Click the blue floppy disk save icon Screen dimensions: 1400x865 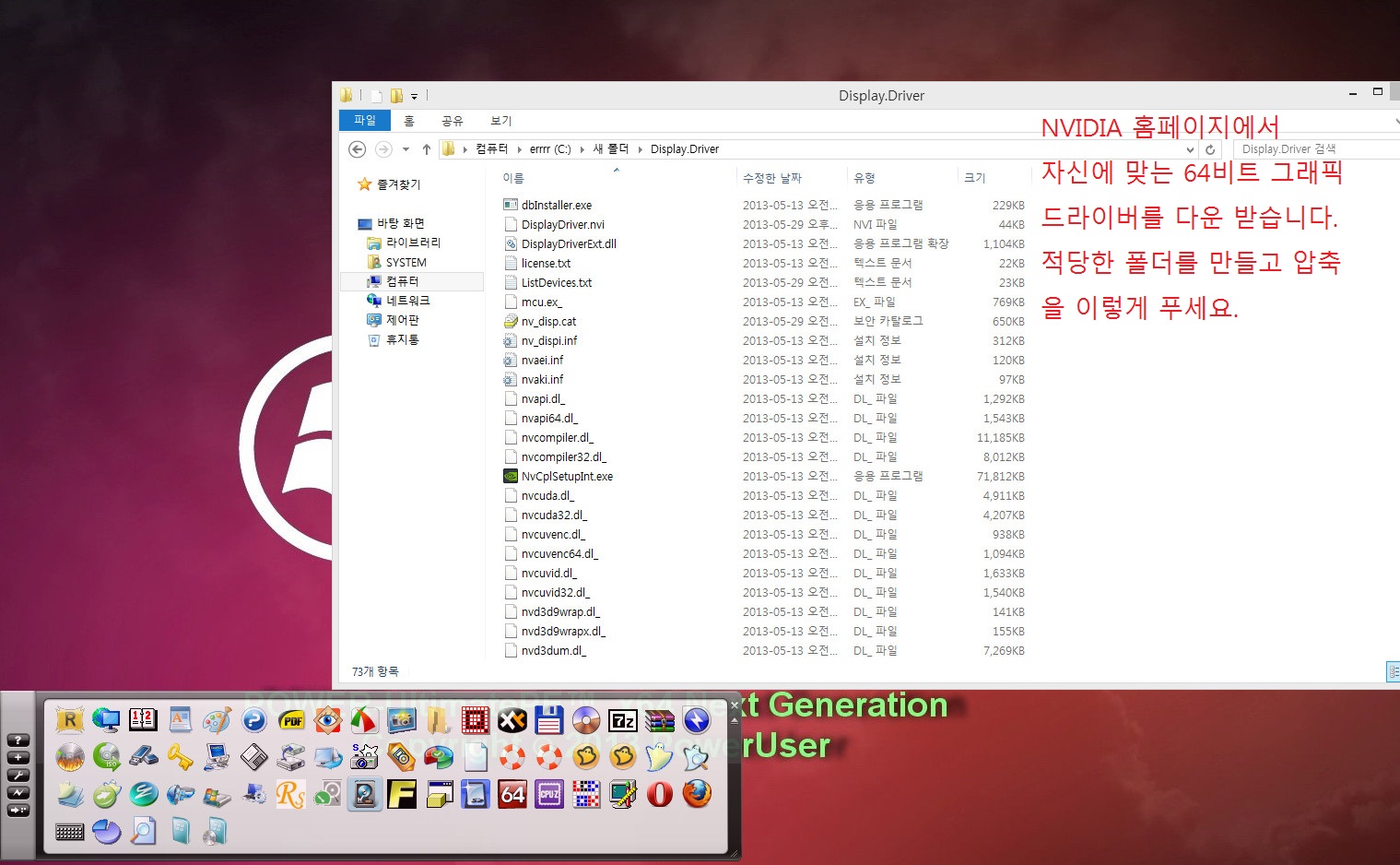[x=549, y=720]
